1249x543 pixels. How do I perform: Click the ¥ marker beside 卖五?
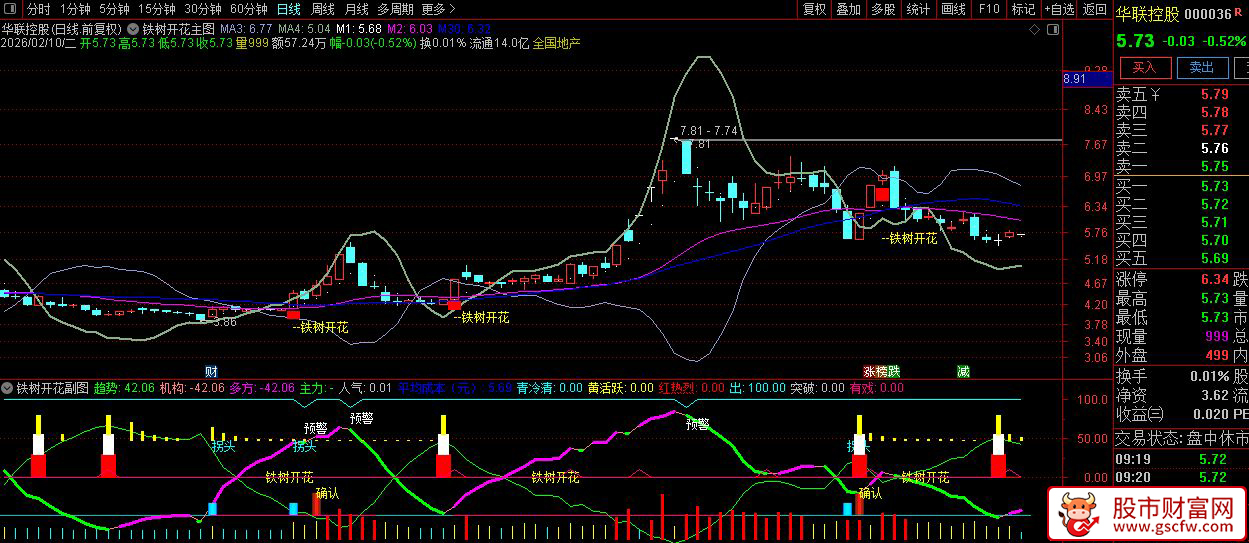pos(1155,95)
